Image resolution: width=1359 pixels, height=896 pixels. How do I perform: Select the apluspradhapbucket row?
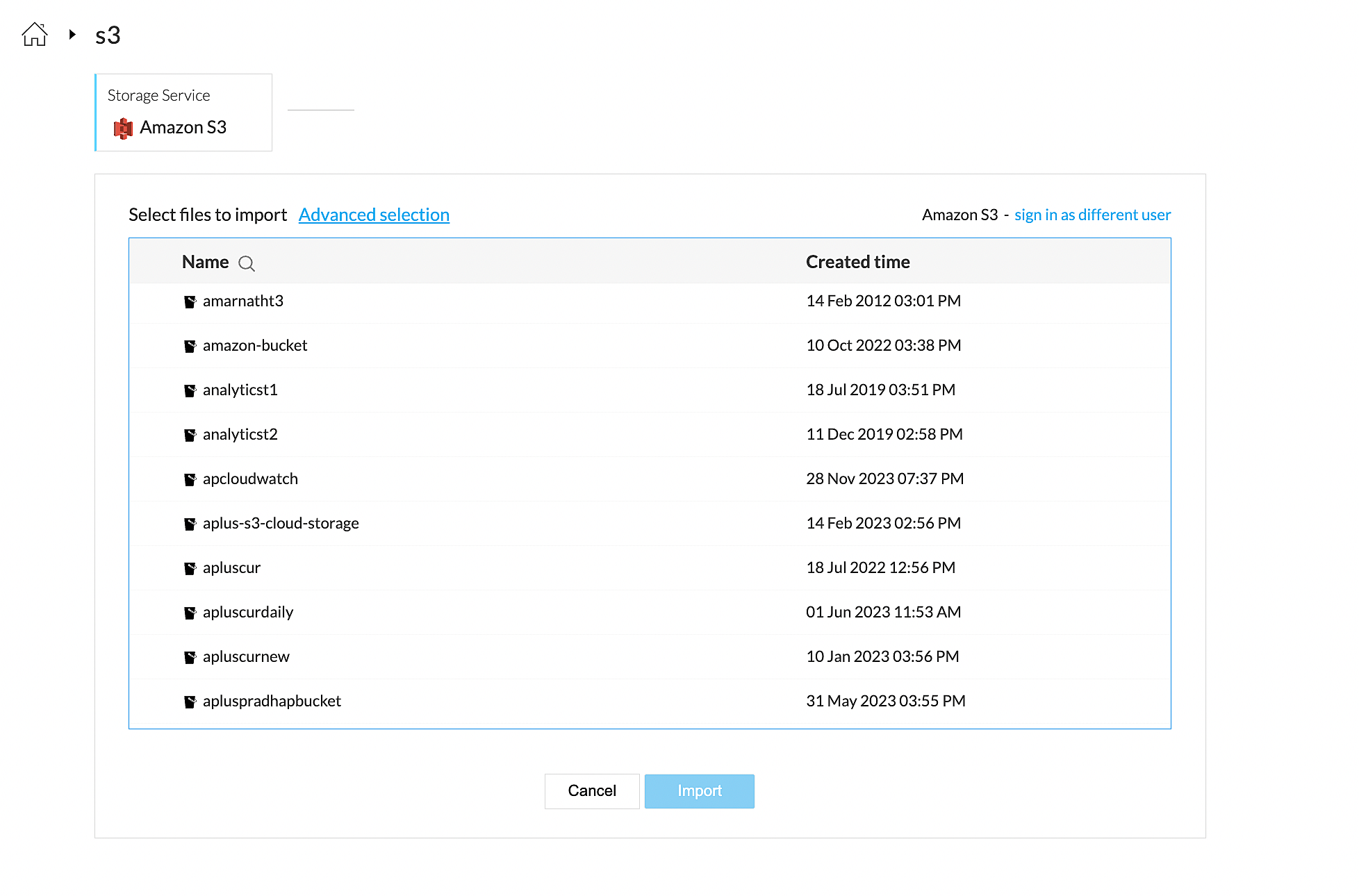(272, 702)
